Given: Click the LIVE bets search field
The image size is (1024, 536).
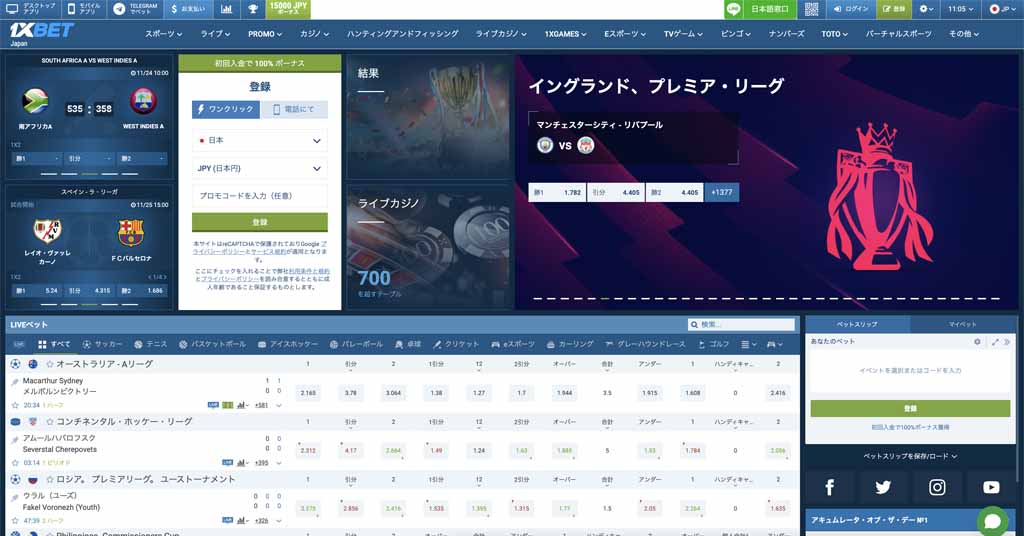Looking at the screenshot, I should click(741, 324).
